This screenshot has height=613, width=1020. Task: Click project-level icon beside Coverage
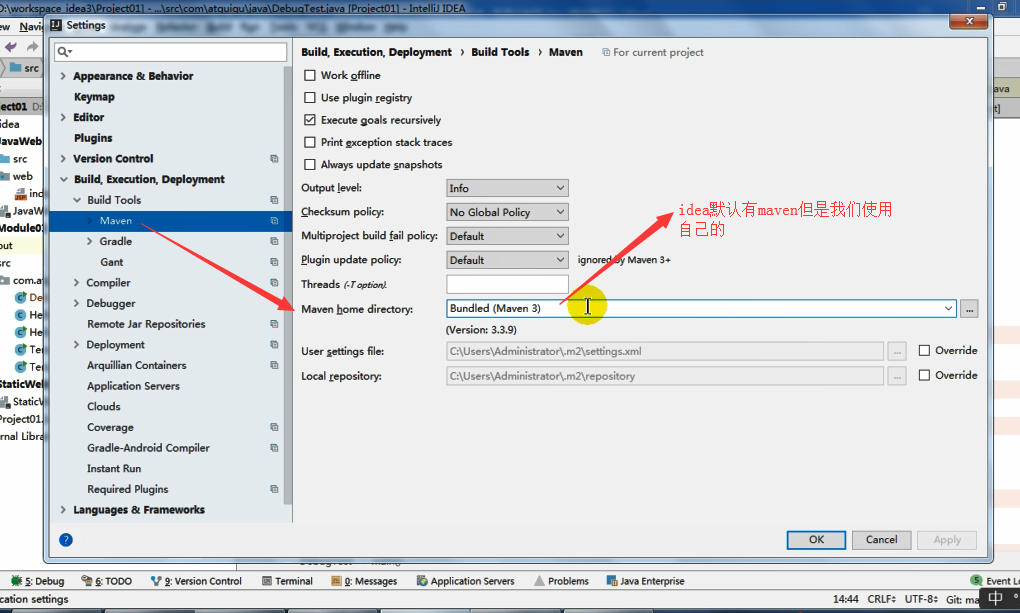[274, 428]
